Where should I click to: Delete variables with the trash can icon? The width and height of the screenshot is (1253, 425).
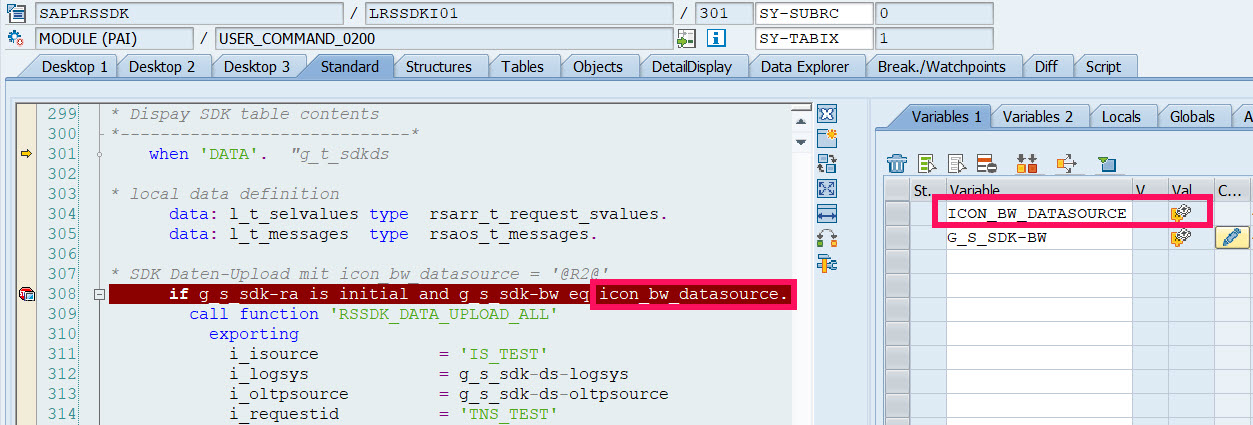(x=897, y=162)
